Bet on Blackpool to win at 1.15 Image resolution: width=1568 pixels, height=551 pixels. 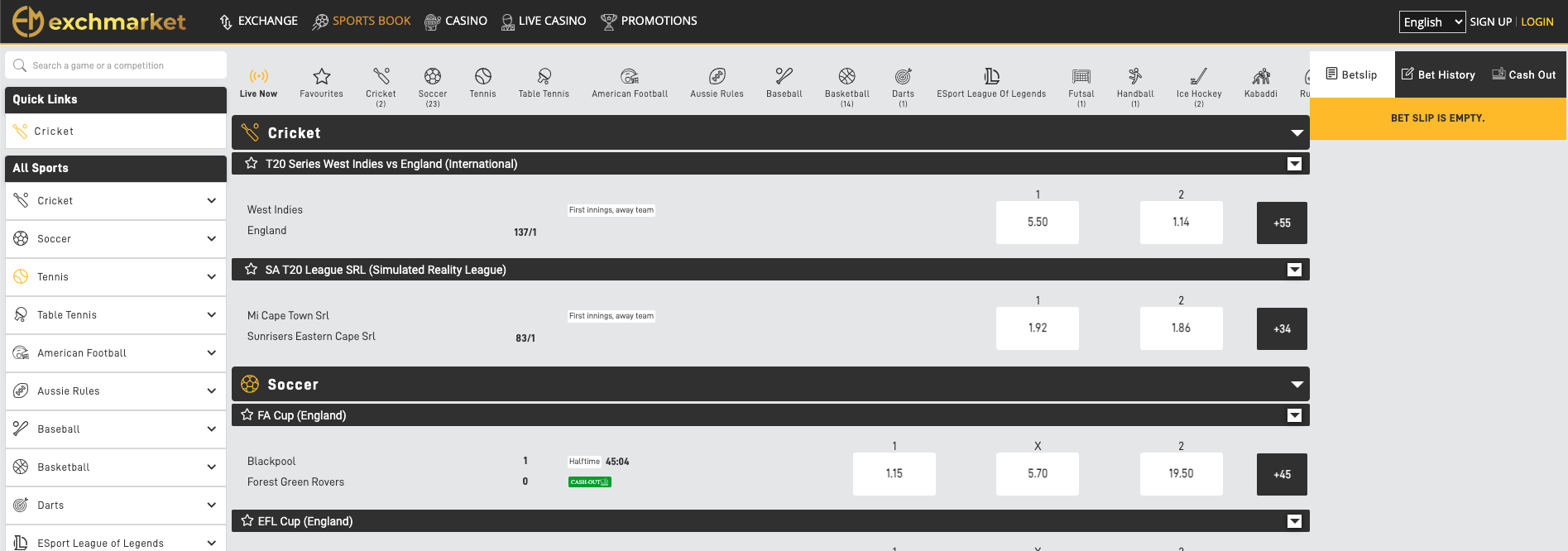click(x=894, y=474)
